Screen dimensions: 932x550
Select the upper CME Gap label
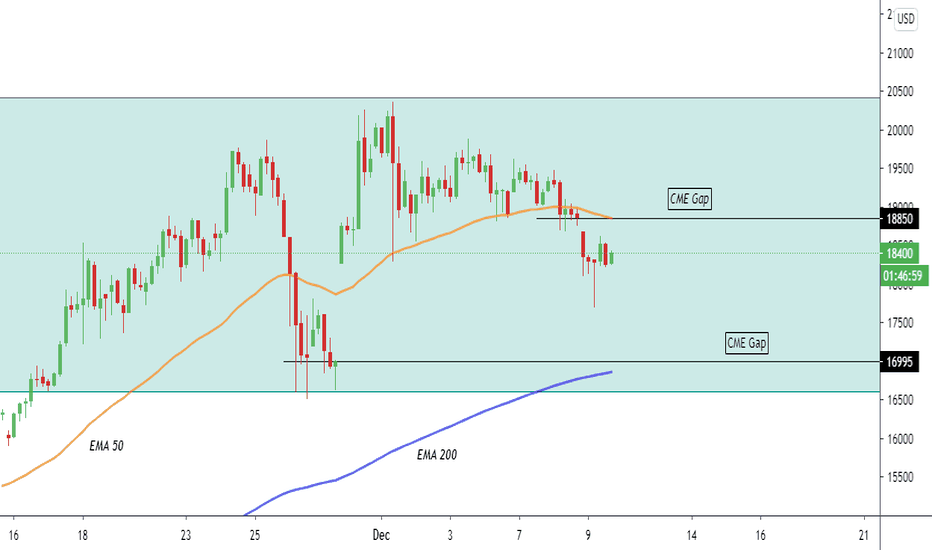(689, 199)
